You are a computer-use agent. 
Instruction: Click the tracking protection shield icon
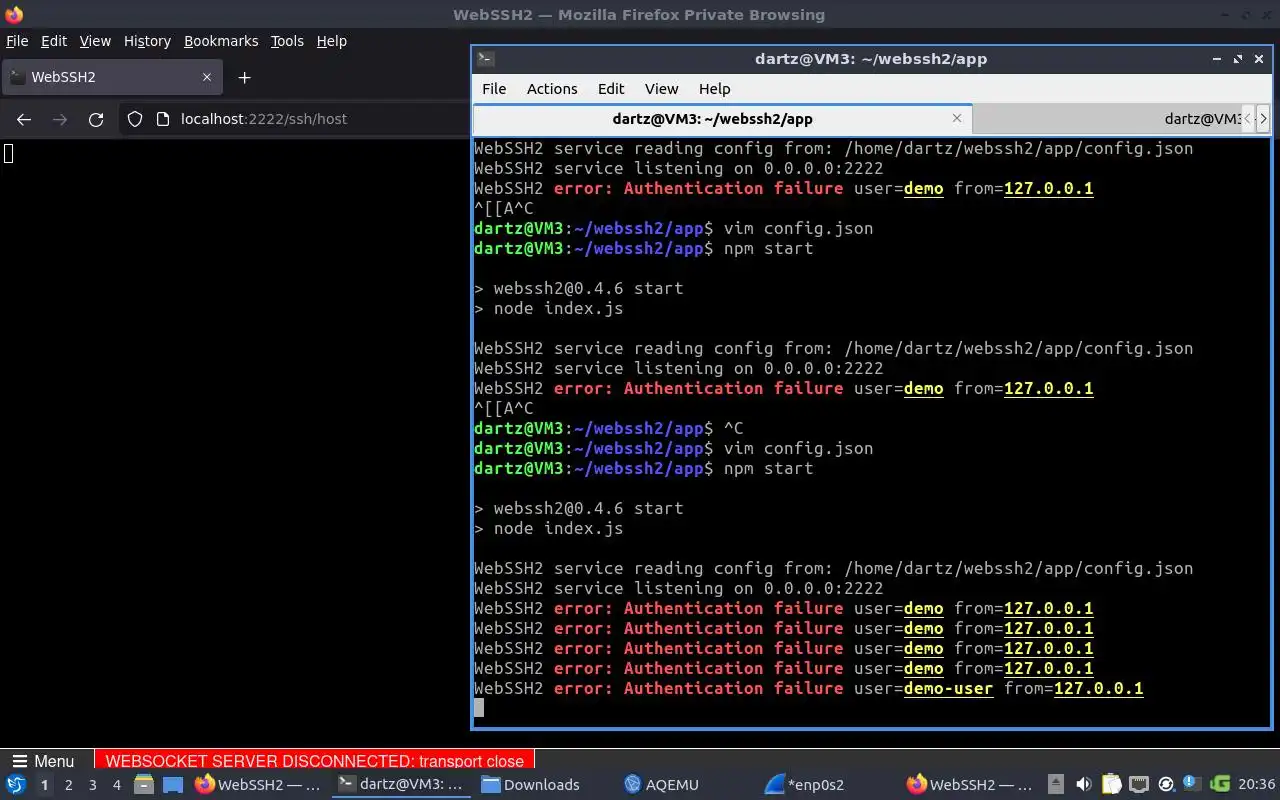pos(135,119)
